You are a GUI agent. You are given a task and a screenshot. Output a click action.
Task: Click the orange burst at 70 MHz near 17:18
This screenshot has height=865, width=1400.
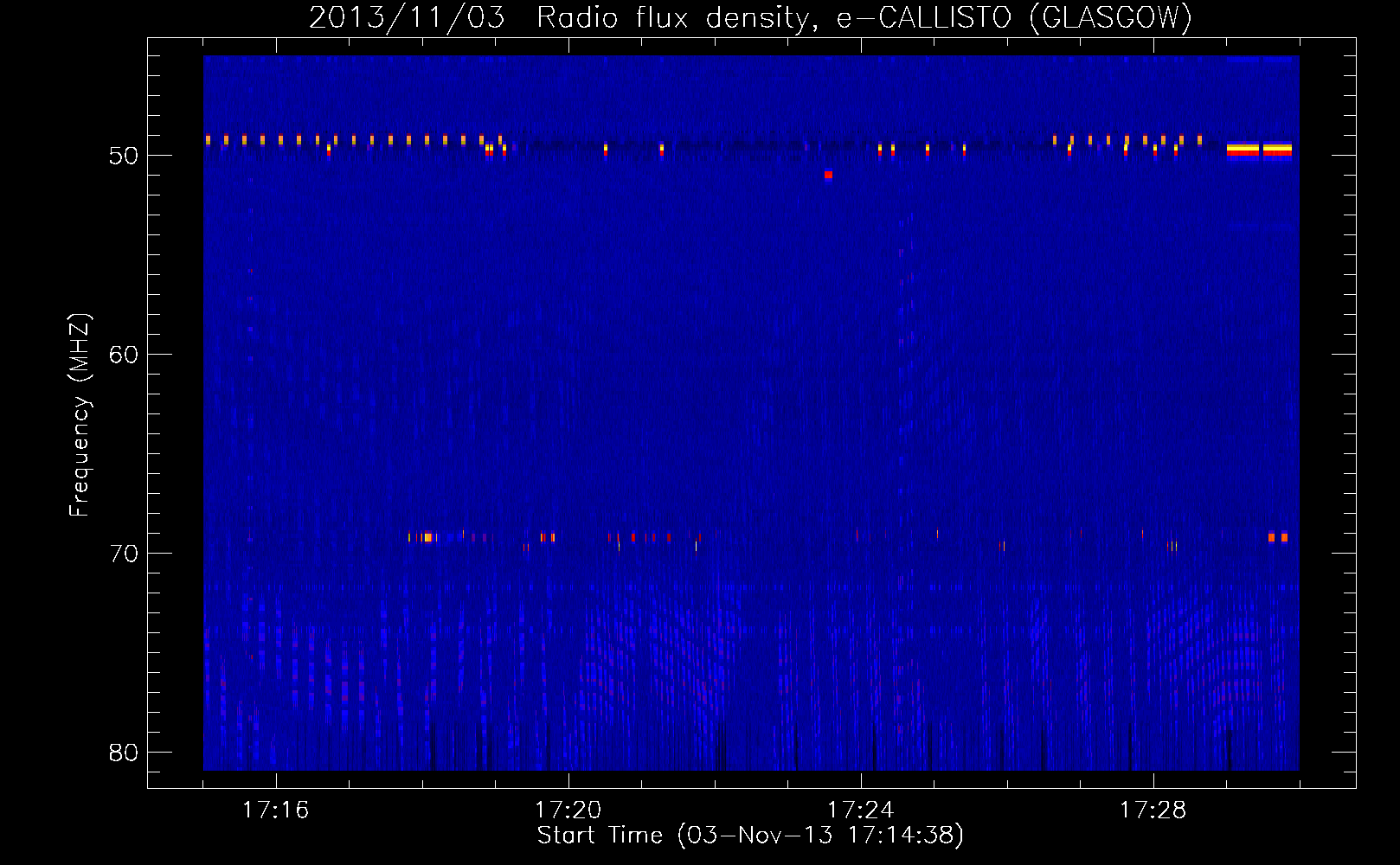click(427, 537)
